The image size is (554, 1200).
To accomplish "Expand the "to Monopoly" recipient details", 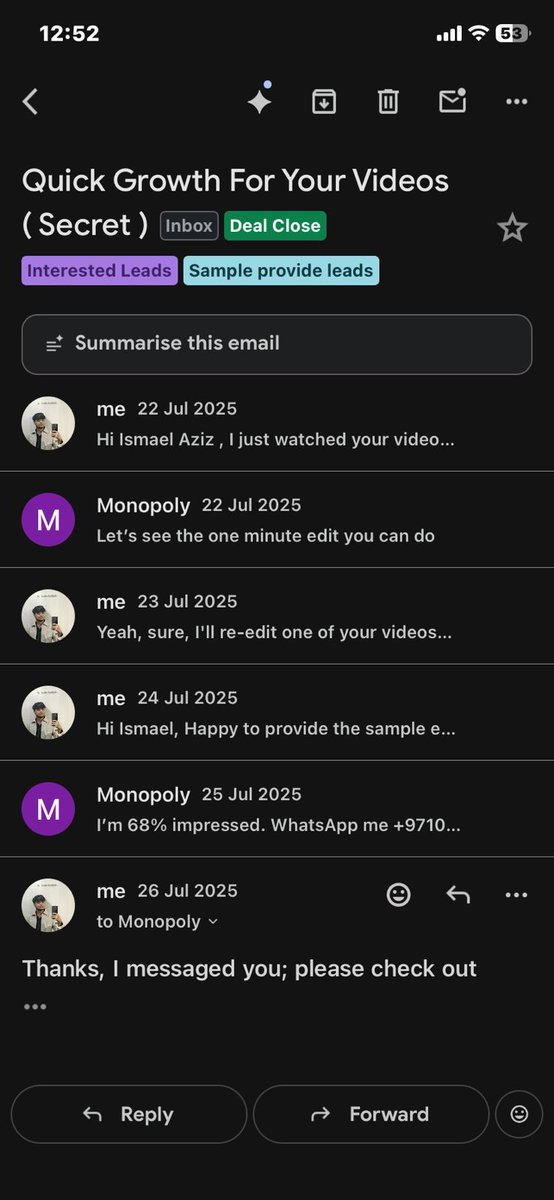I will point(157,922).
